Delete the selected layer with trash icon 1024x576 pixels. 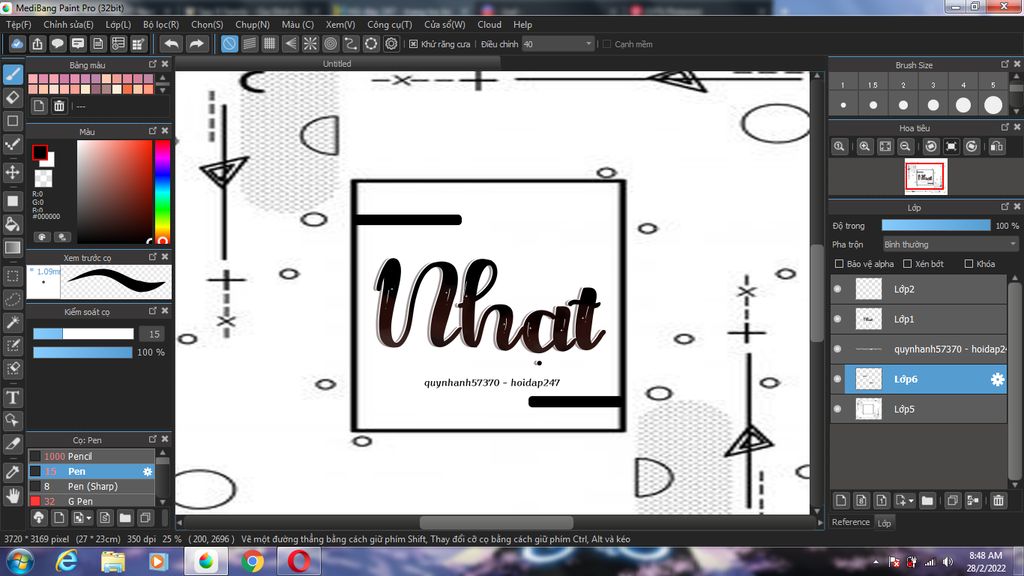click(x=998, y=501)
